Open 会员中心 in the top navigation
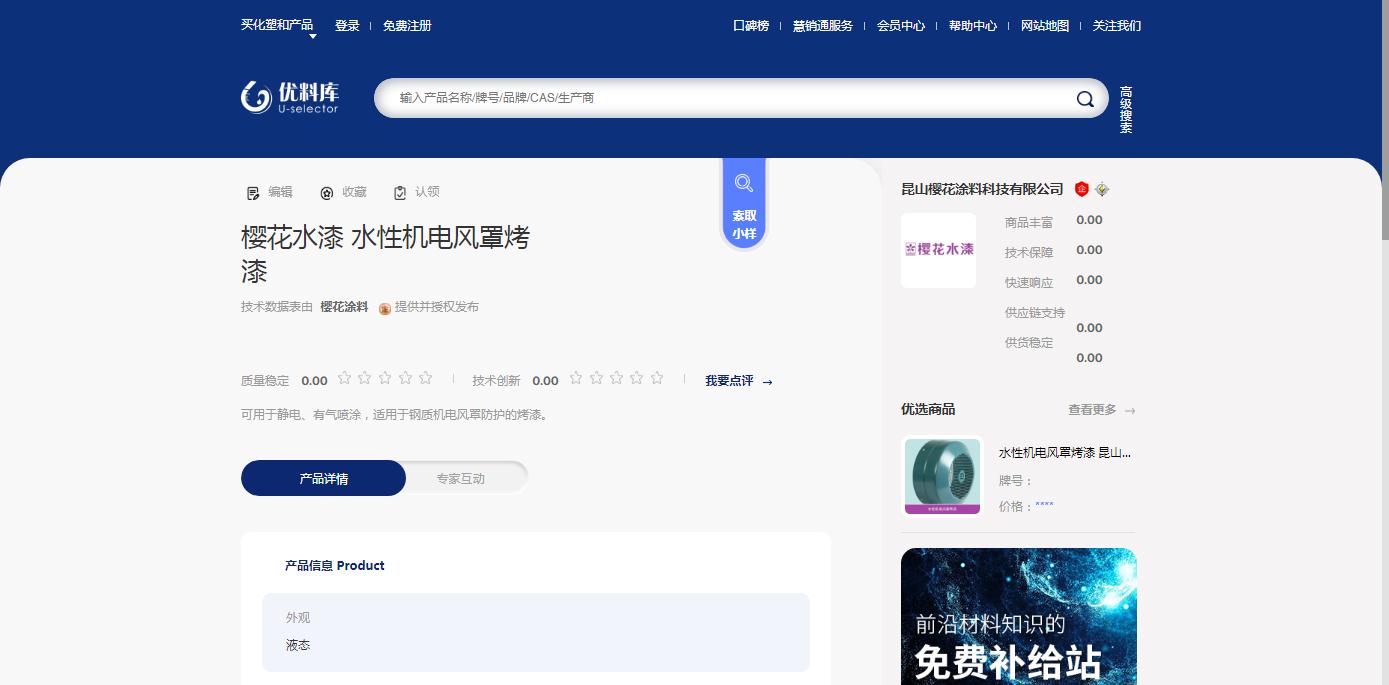 click(901, 26)
